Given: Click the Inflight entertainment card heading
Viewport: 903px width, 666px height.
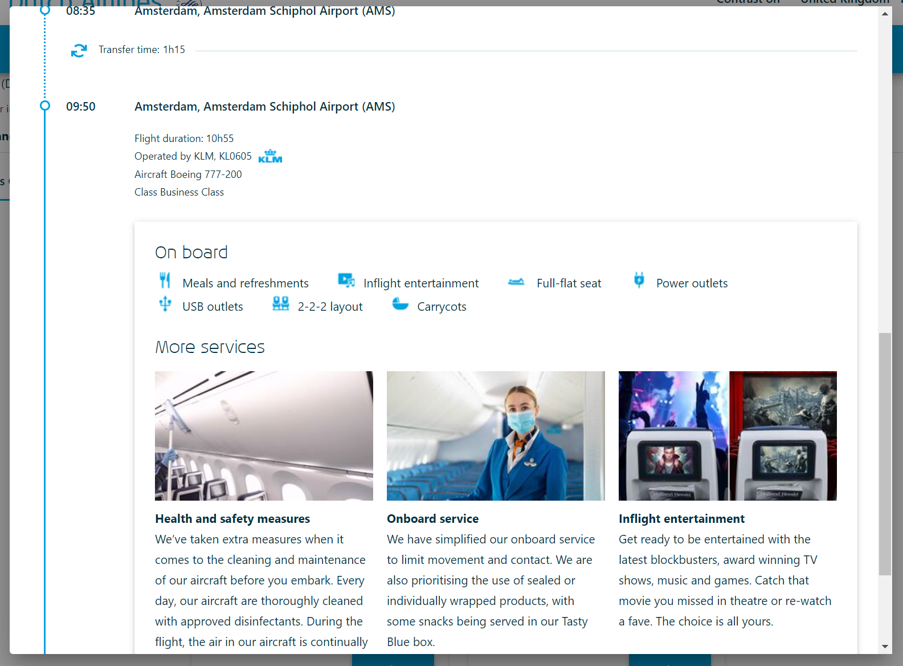Looking at the screenshot, I should pyautogui.click(x=681, y=519).
